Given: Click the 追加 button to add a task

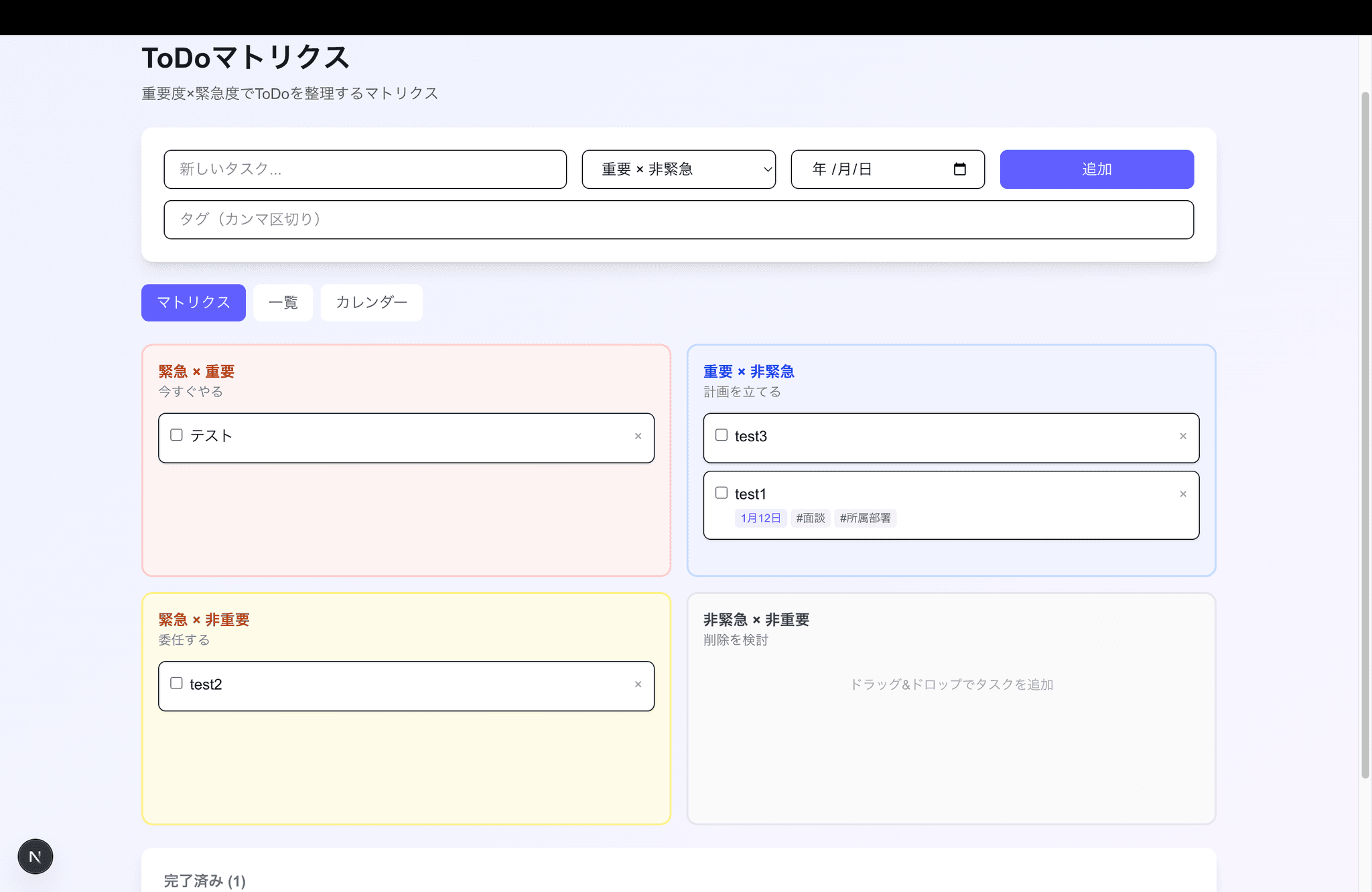Looking at the screenshot, I should [1097, 169].
